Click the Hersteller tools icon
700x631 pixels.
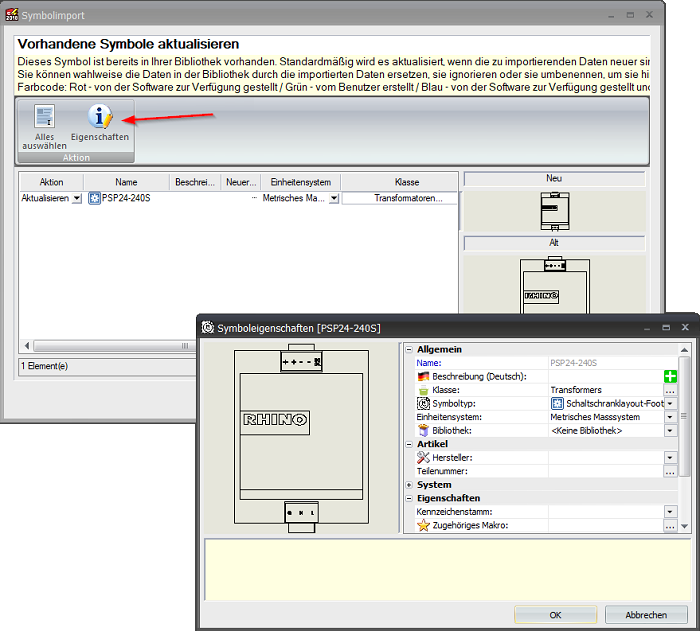click(x=423, y=457)
